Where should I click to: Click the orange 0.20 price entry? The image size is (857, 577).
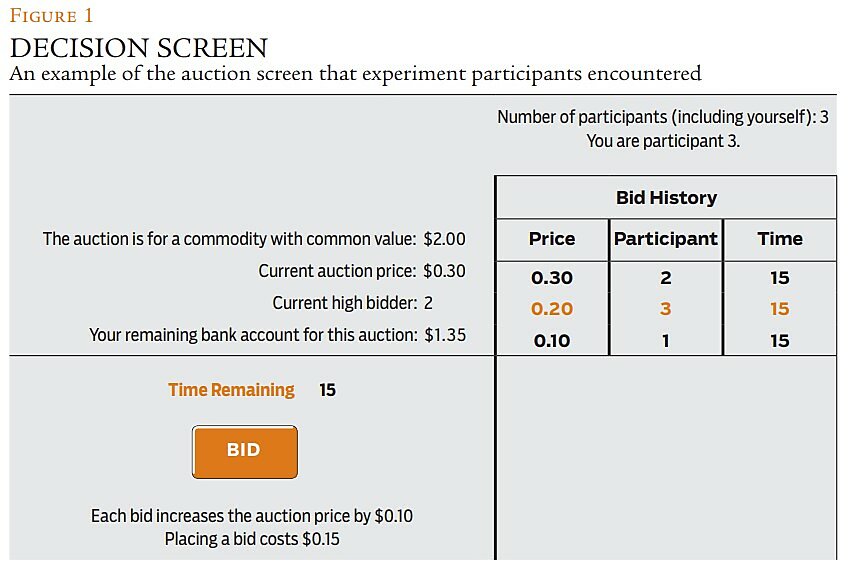(x=552, y=309)
